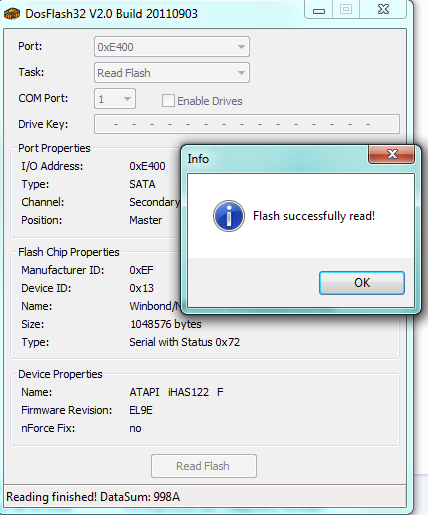Click the DosFlash32 V2.0 window title text

click(x=111, y=14)
